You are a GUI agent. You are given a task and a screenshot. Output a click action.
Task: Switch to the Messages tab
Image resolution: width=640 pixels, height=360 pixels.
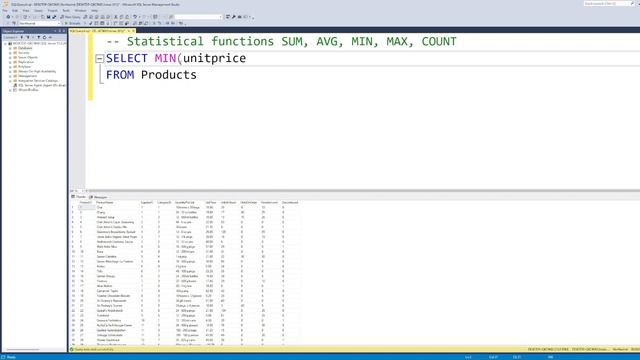98,197
